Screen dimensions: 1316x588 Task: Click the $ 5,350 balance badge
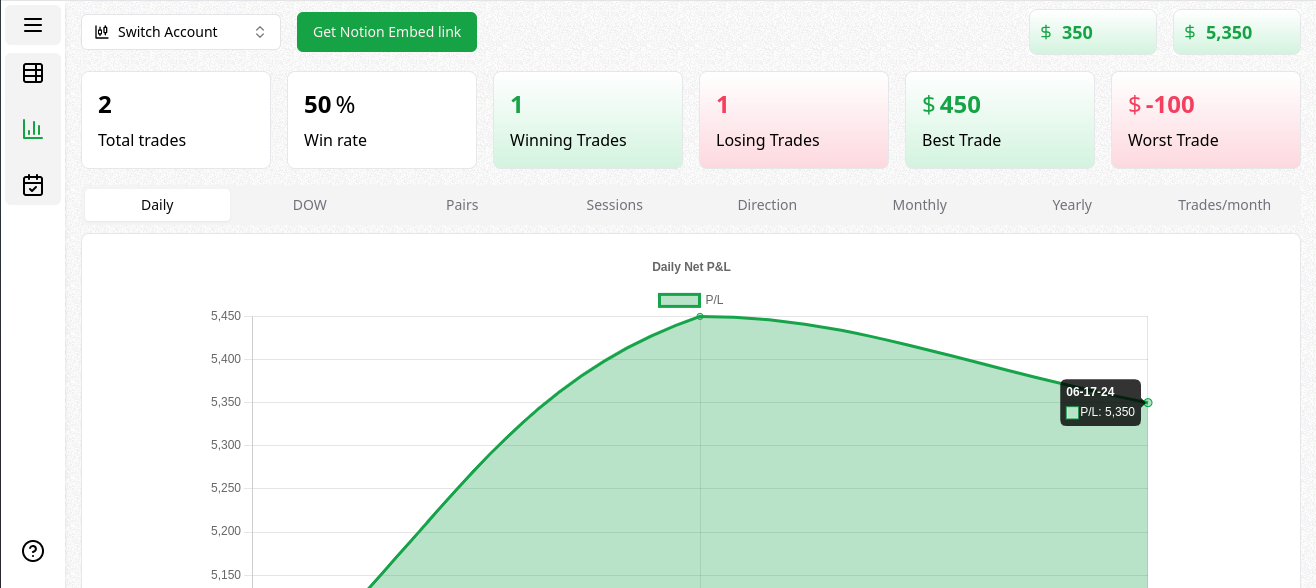pos(1237,32)
